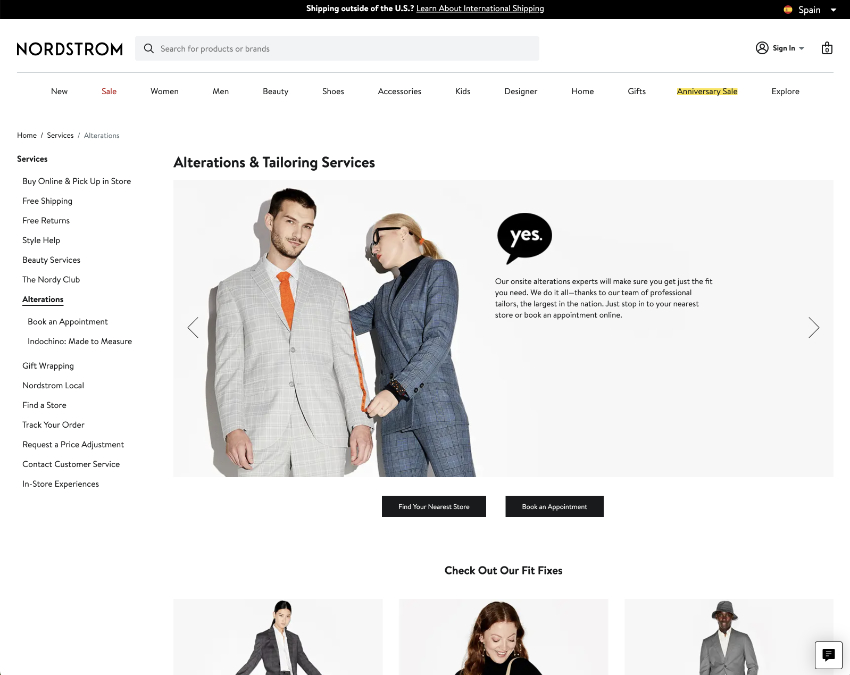Click the Spain flag icon
850x675 pixels.
pos(788,9)
